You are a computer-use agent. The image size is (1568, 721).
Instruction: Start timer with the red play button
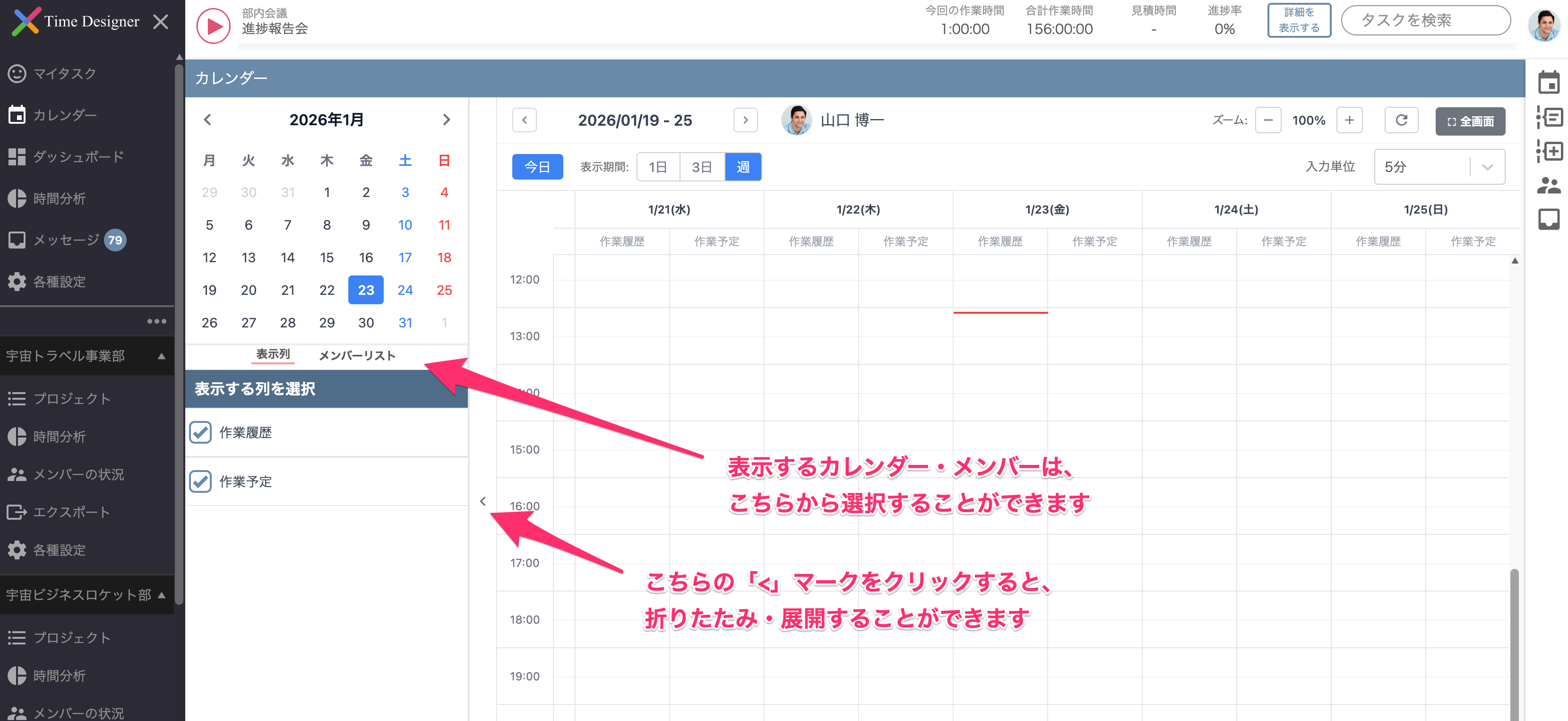click(213, 26)
